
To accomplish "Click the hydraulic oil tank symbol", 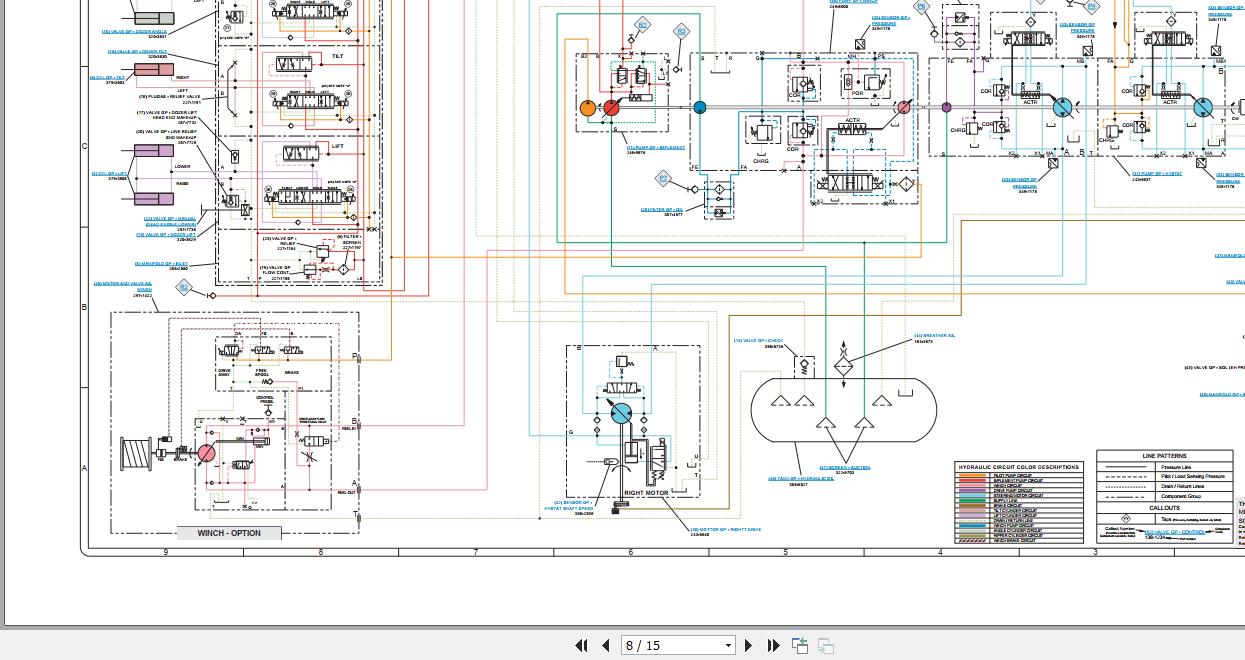I will [x=845, y=409].
